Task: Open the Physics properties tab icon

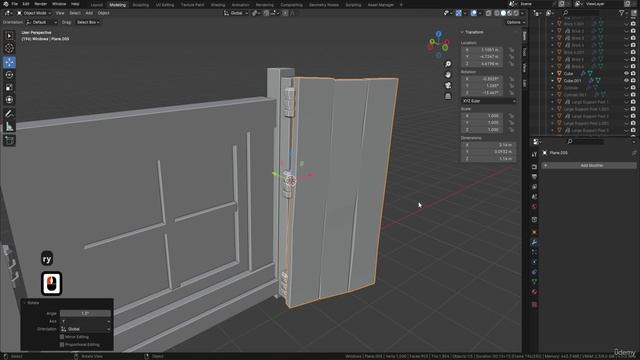Action: coord(534,262)
